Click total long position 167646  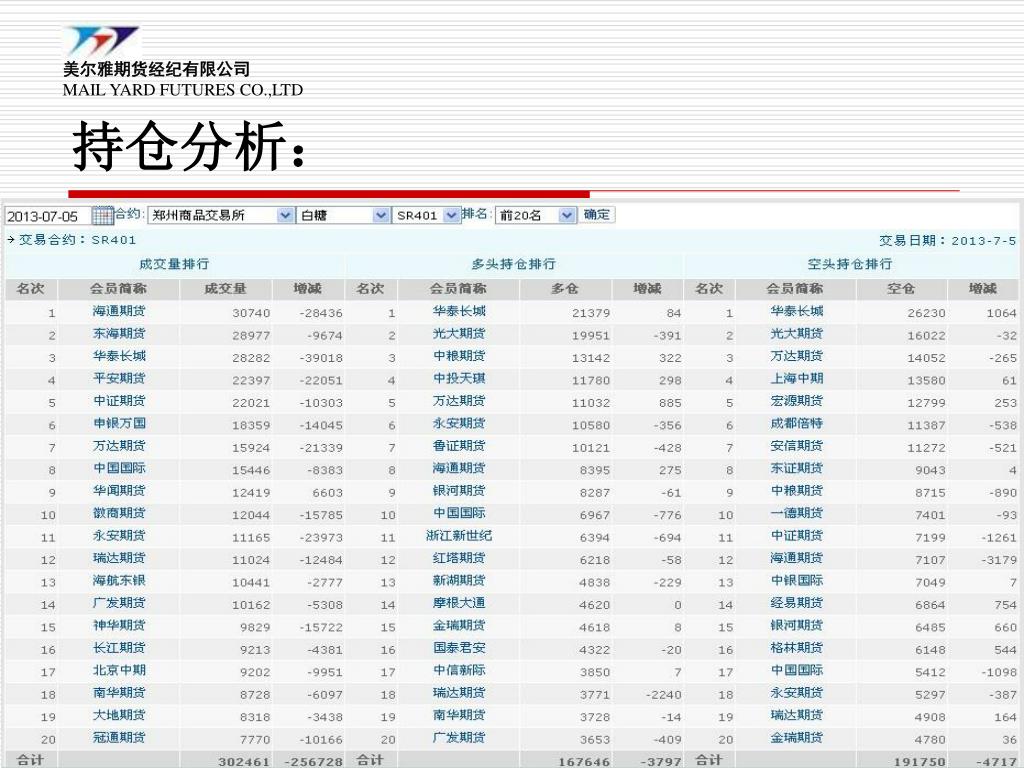(584, 762)
